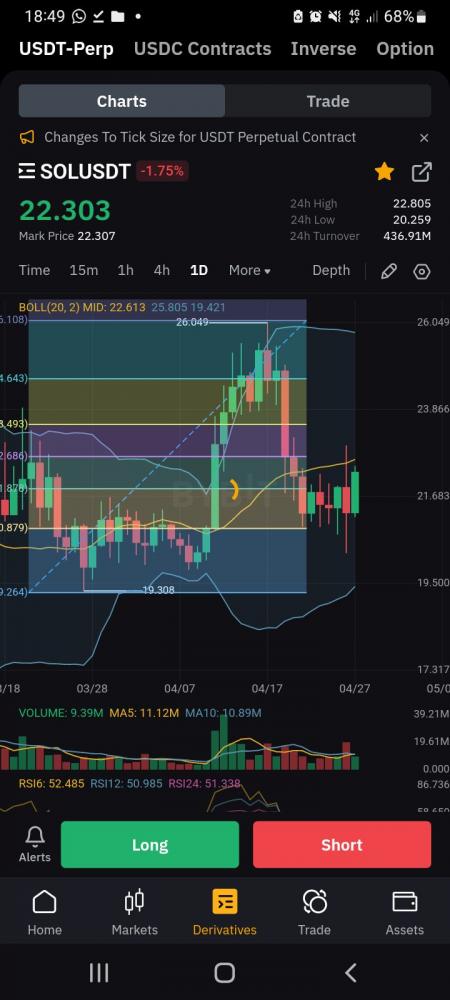Switch to the Trade tab
The width and height of the screenshot is (450, 1000).
[x=328, y=101]
